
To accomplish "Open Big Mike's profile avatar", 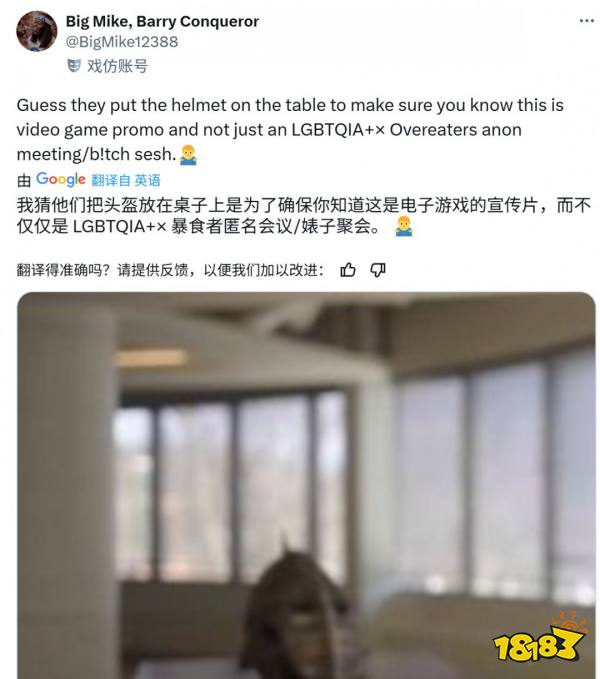I will coord(36,31).
